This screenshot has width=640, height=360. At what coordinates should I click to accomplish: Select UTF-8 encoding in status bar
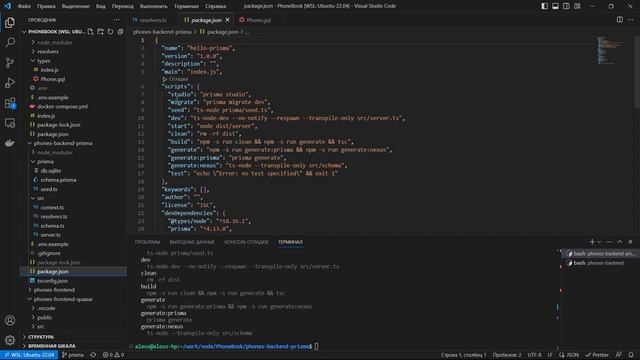pyautogui.click(x=534, y=355)
